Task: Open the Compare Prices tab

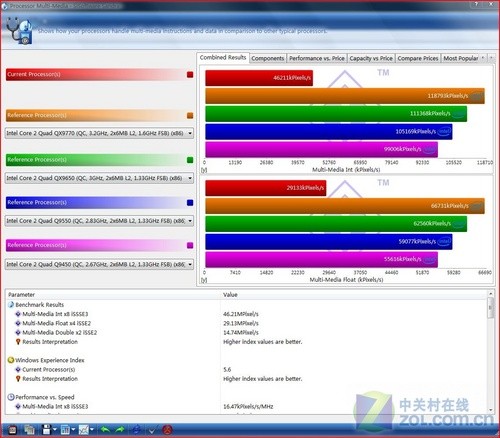Action: pos(418,58)
